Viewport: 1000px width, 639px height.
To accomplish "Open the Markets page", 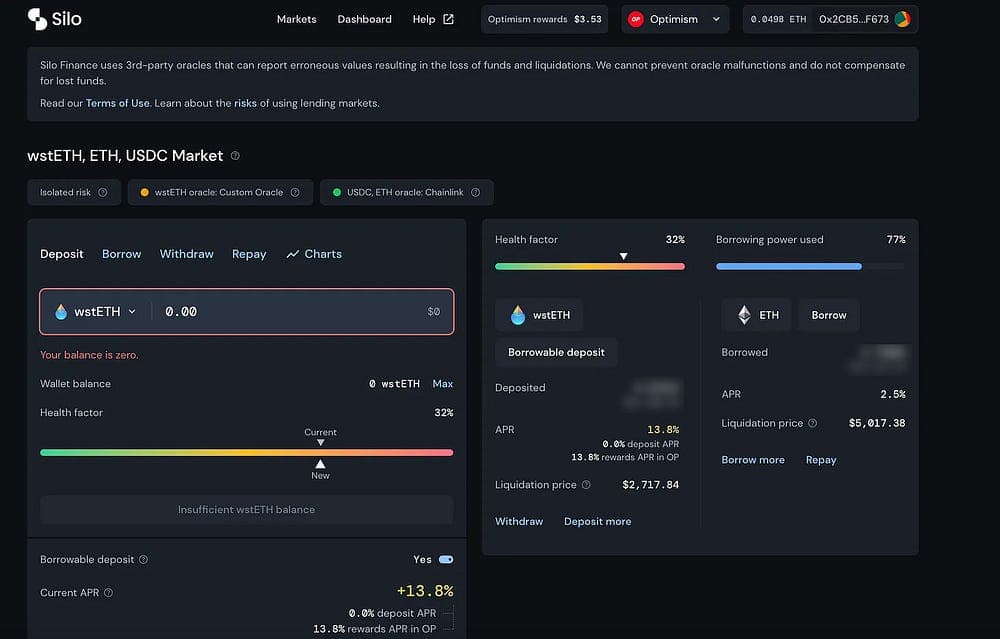I will 297,19.
